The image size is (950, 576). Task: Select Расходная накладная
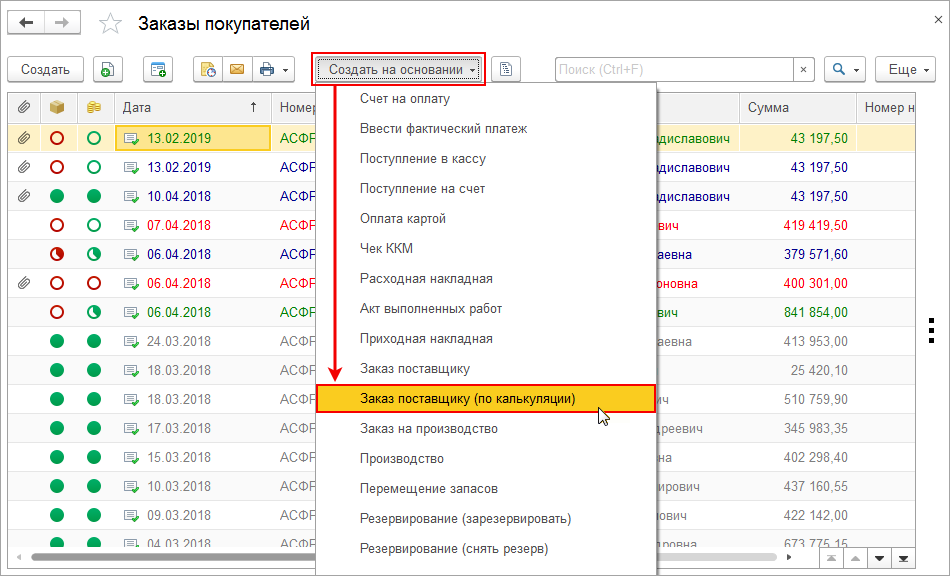click(426, 279)
